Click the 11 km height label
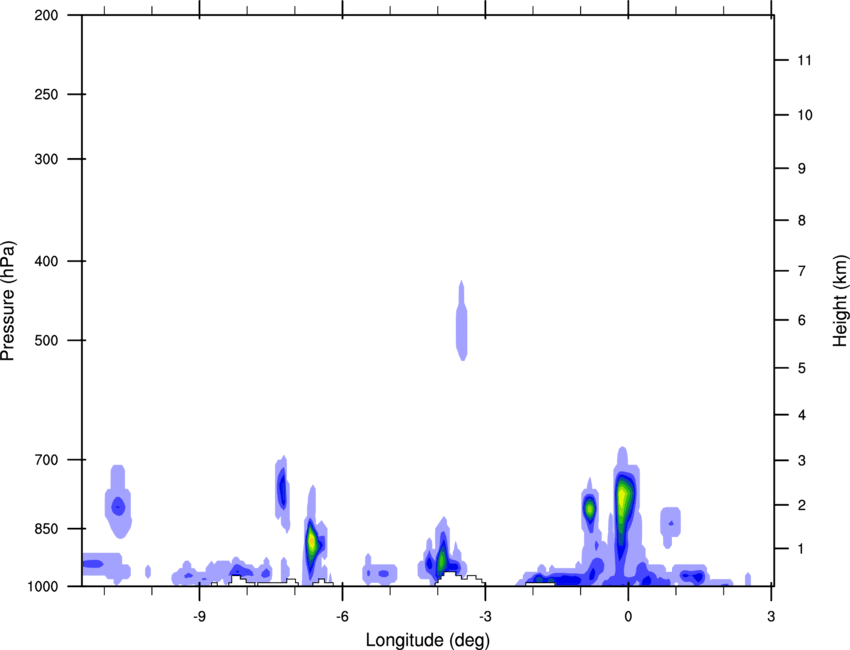The width and height of the screenshot is (850, 650). [x=804, y=60]
